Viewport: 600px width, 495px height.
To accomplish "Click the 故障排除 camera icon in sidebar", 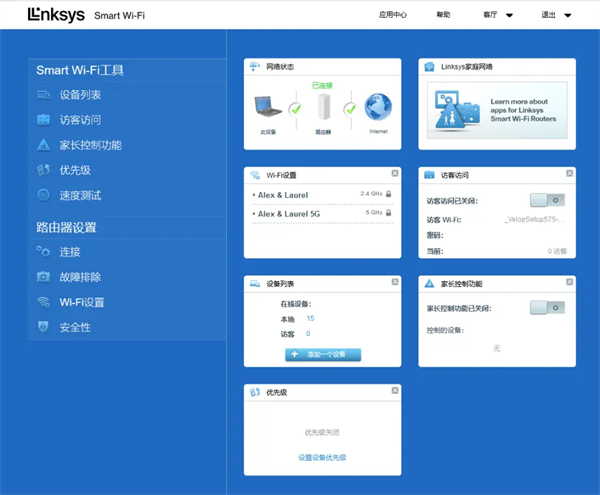I will pos(43,277).
